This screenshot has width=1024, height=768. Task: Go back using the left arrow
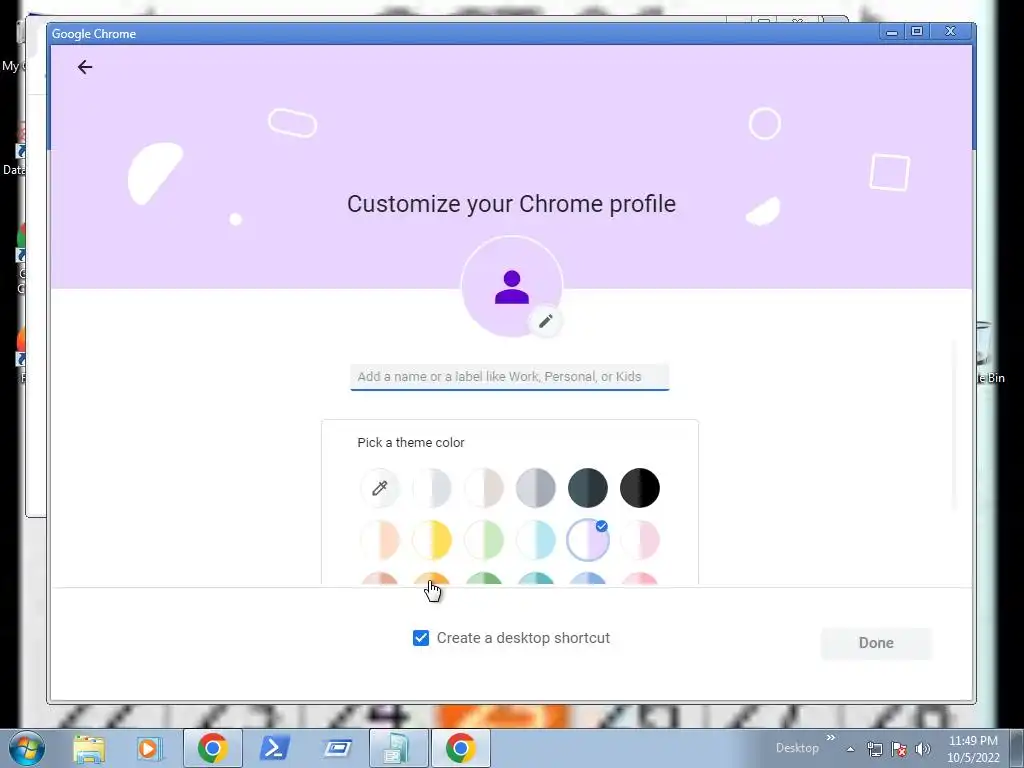click(x=85, y=67)
